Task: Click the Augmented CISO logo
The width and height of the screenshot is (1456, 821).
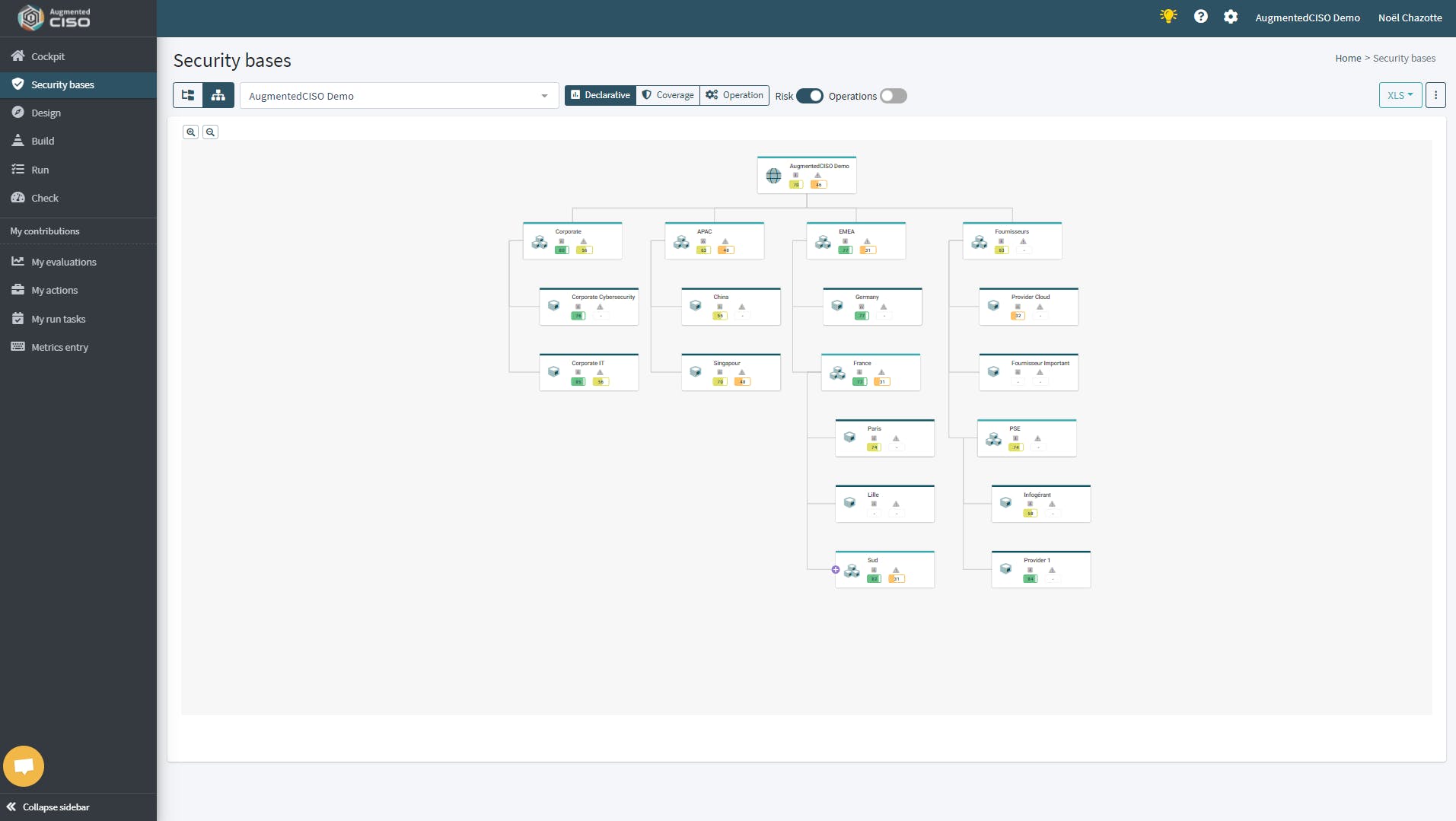Action: click(54, 18)
